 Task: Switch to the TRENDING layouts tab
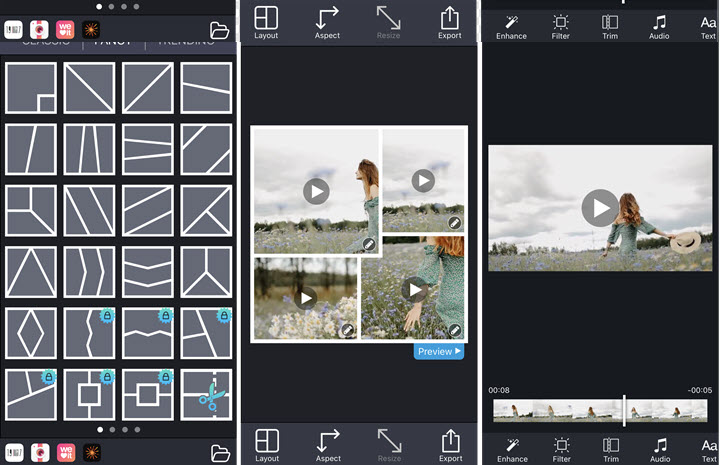pos(186,43)
